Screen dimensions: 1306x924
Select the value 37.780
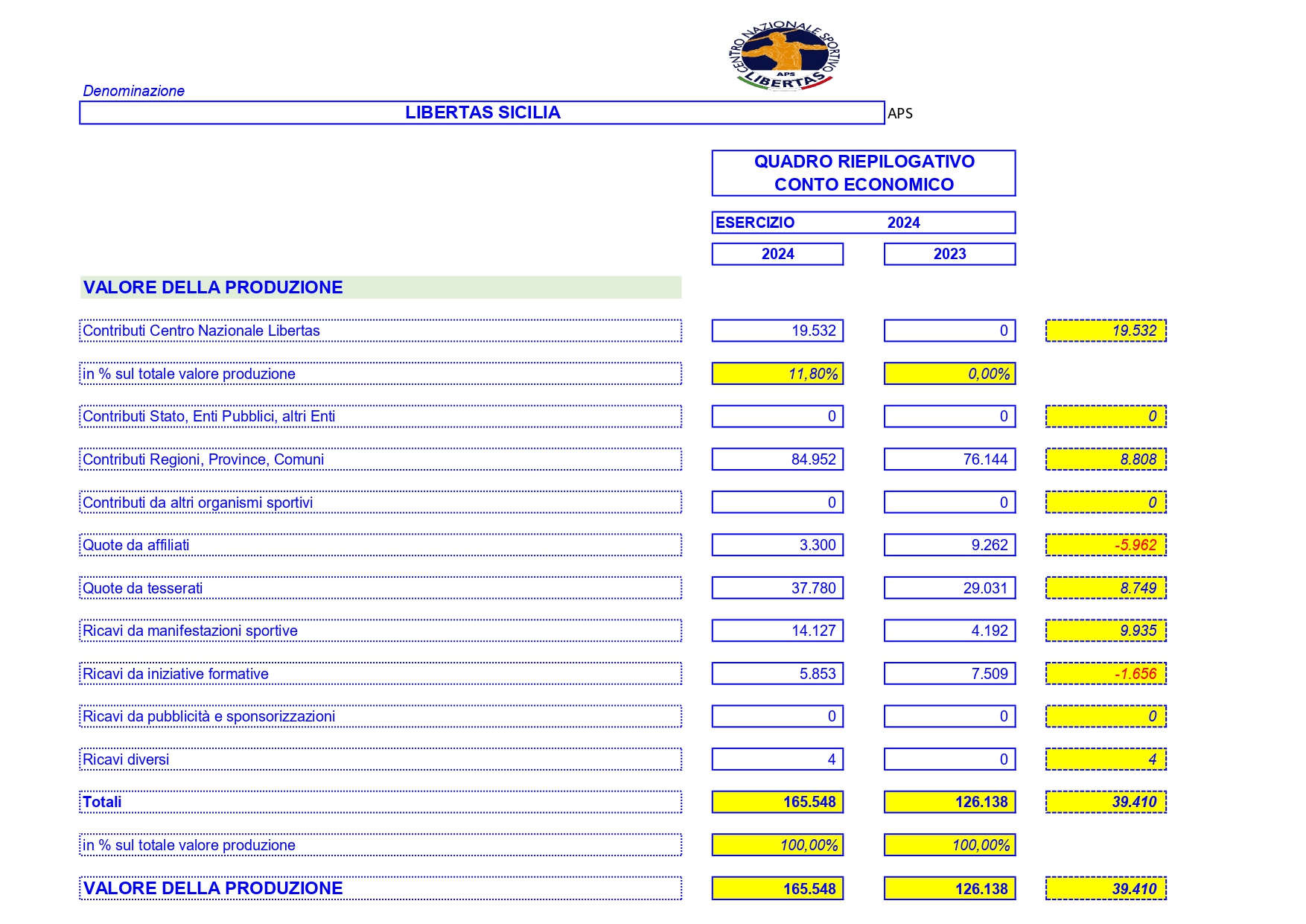[777, 588]
